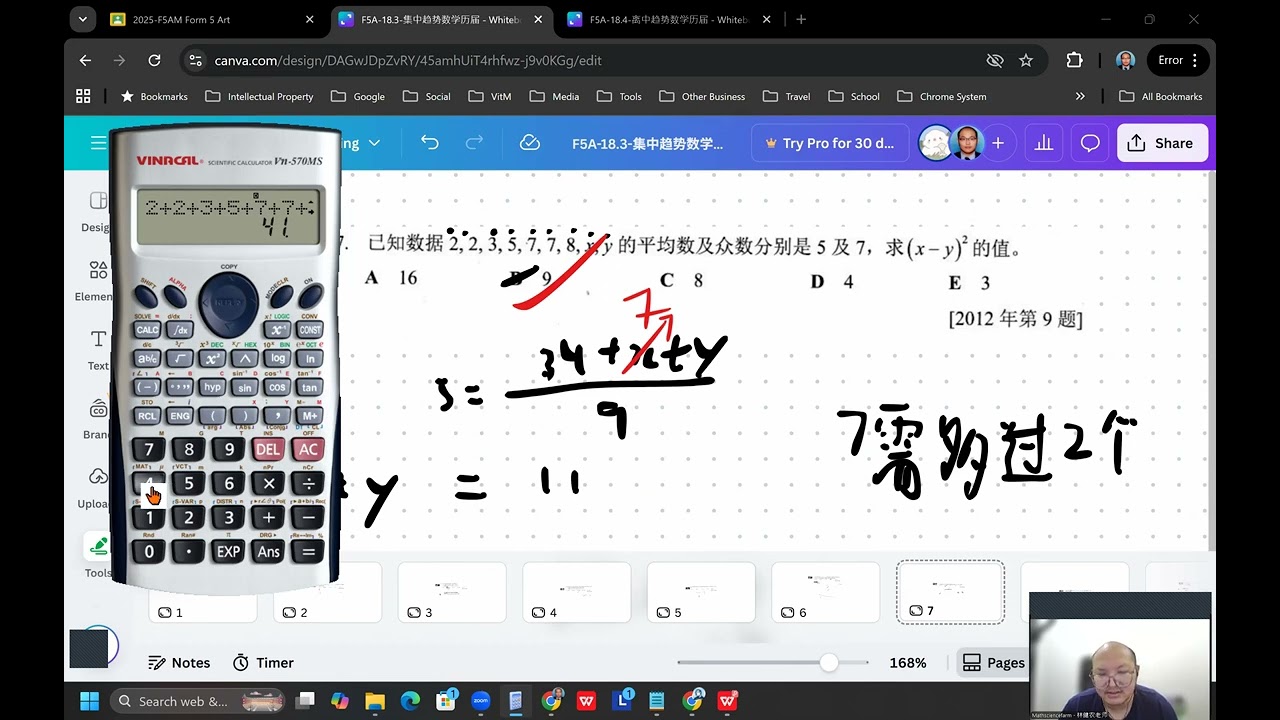Image resolution: width=1280 pixels, height=720 pixels.
Task: Open the comments speech bubble icon
Action: pos(1090,143)
